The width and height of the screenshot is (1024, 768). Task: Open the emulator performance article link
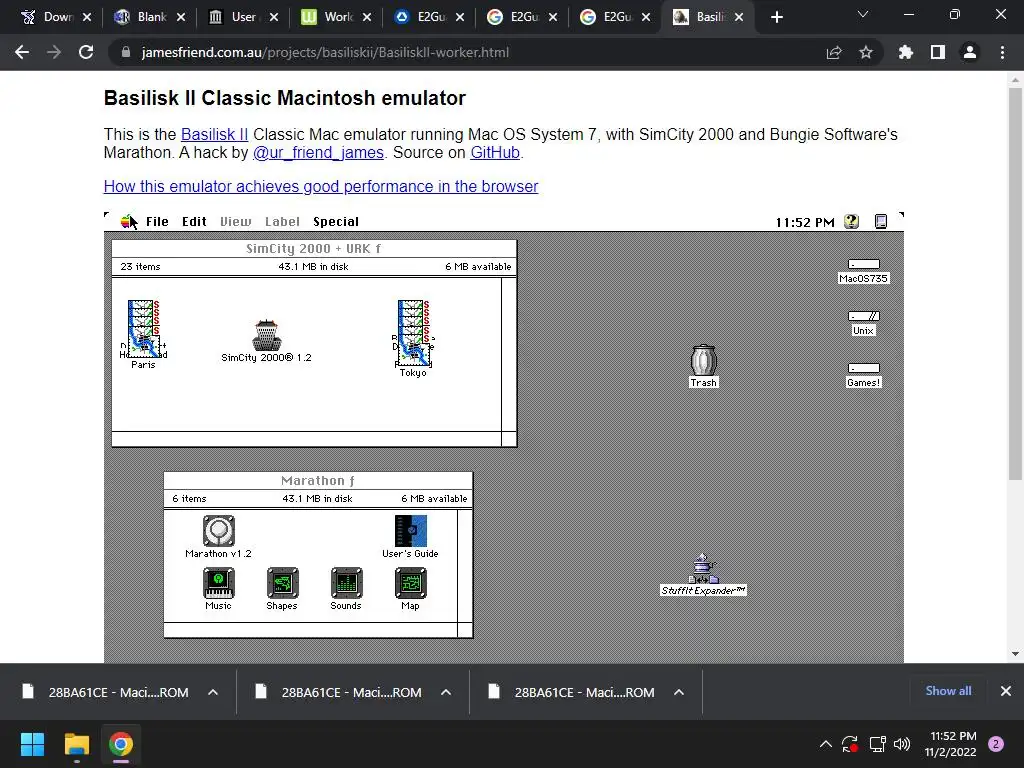click(321, 187)
